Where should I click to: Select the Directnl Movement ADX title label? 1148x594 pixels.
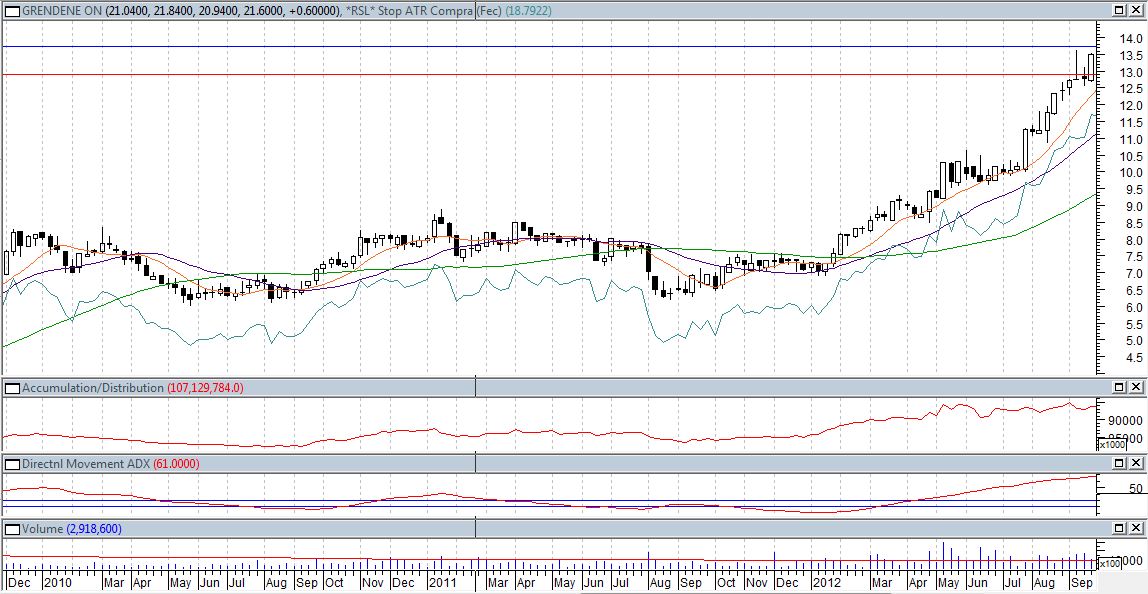pos(85,464)
